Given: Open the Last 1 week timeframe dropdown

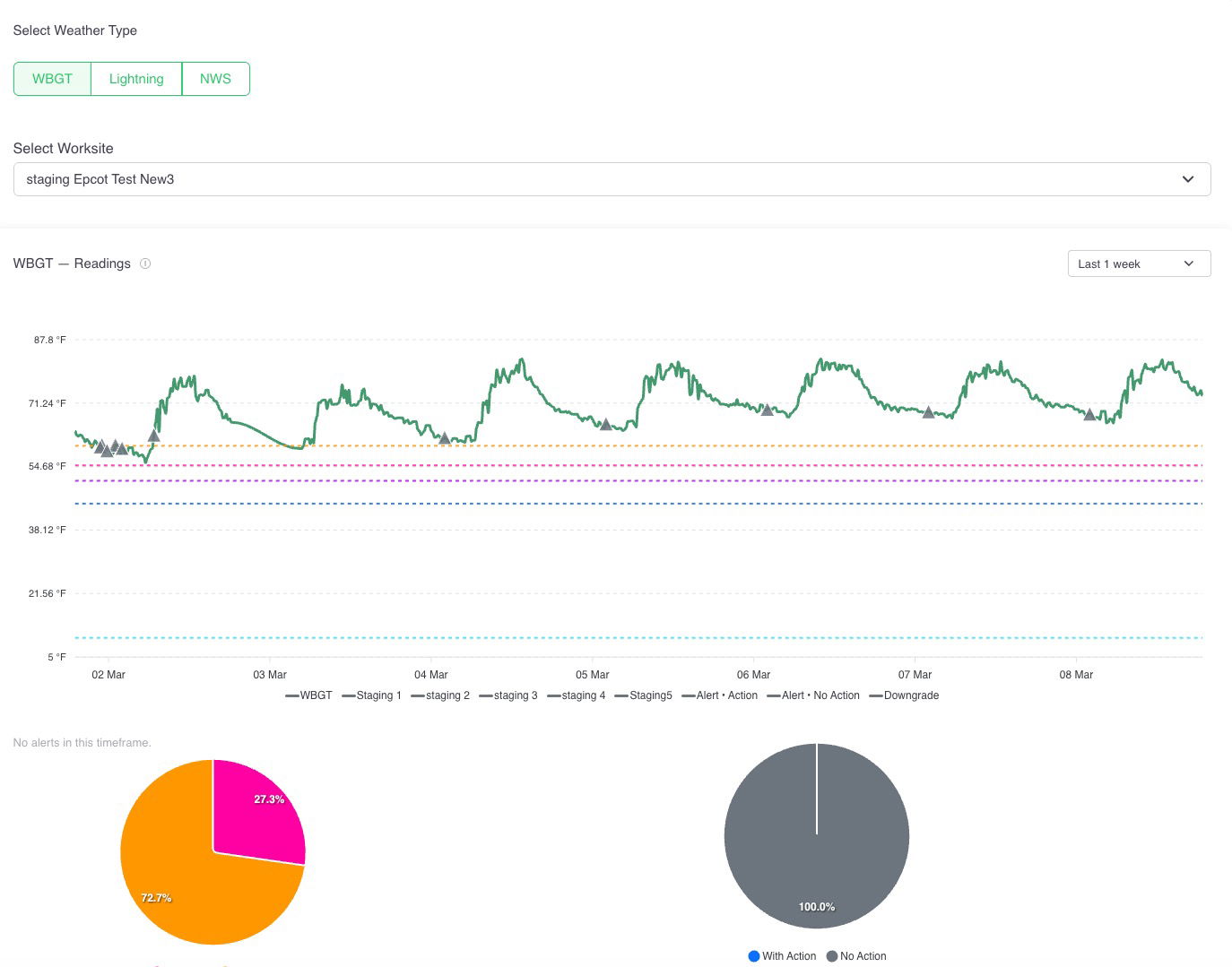Looking at the screenshot, I should [x=1139, y=263].
